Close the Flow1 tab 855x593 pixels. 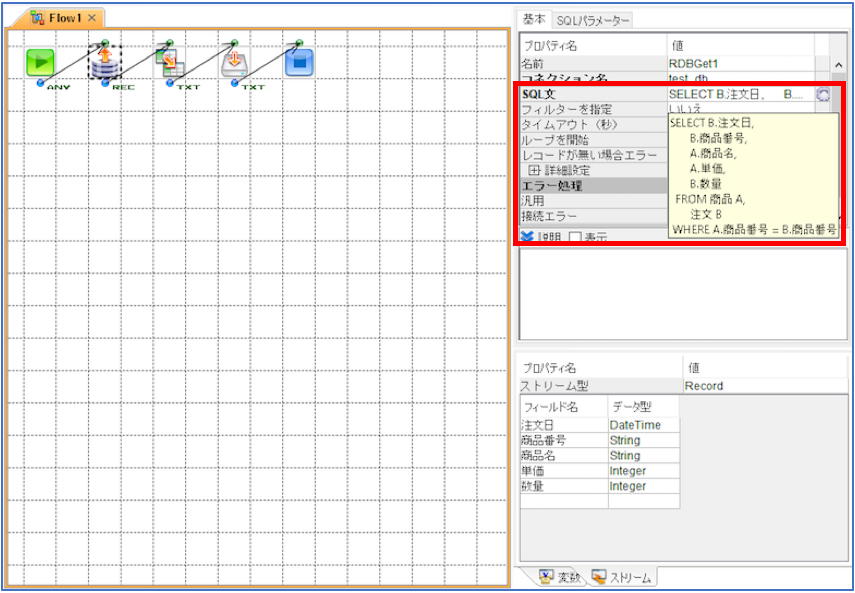92,18
